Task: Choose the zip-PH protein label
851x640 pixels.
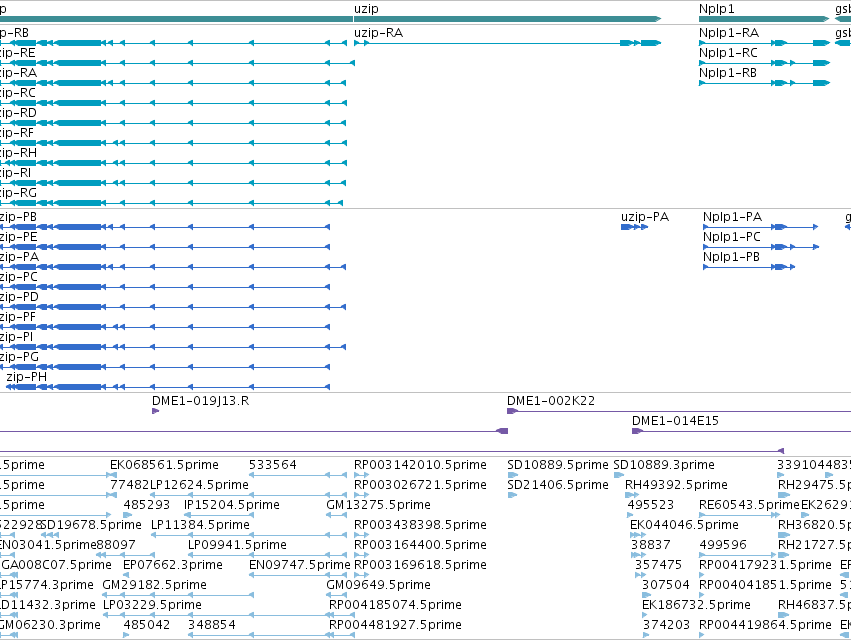Action: 27,377
